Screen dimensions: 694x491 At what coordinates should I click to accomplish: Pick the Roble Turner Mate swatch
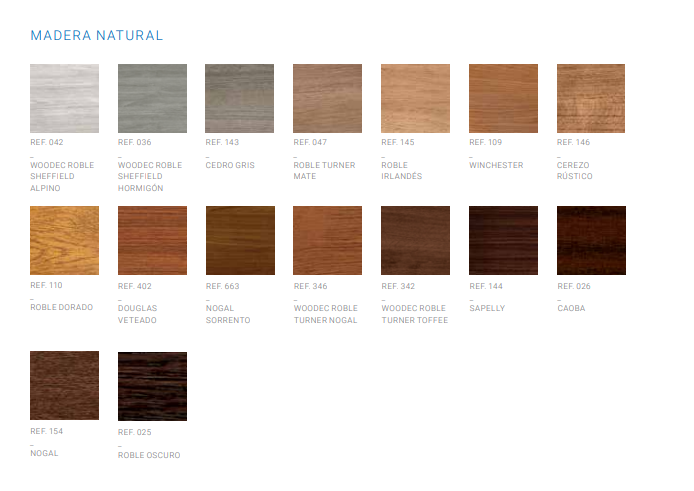pos(327,99)
